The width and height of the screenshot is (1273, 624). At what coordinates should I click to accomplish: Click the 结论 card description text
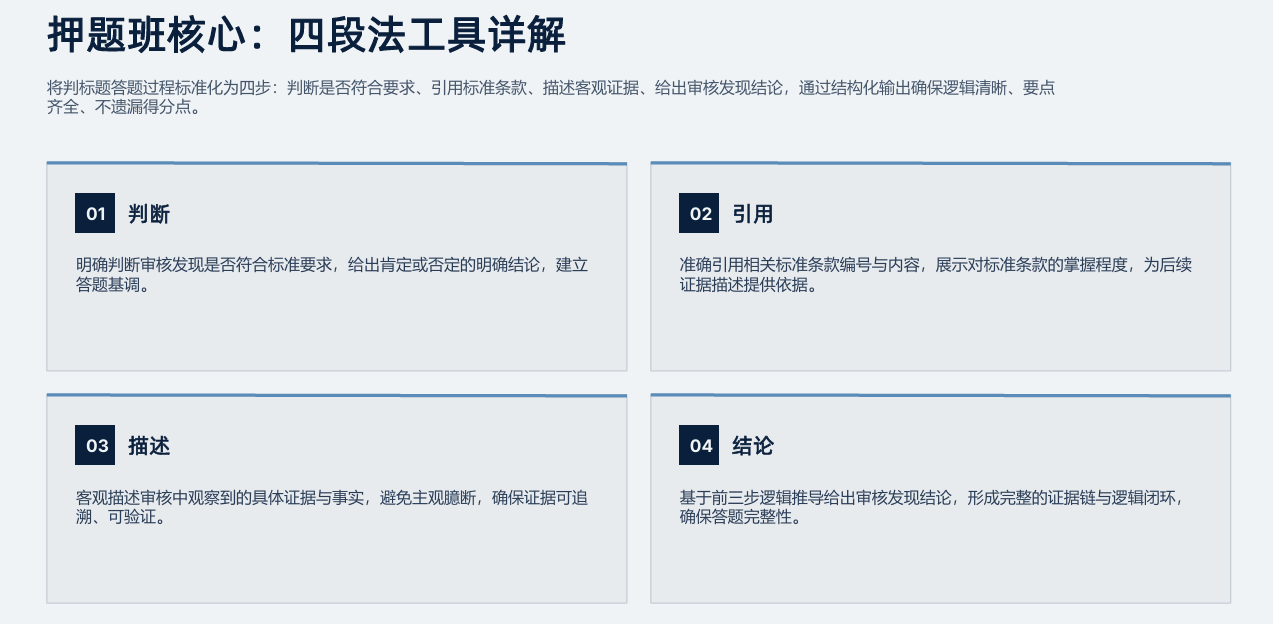pos(938,507)
